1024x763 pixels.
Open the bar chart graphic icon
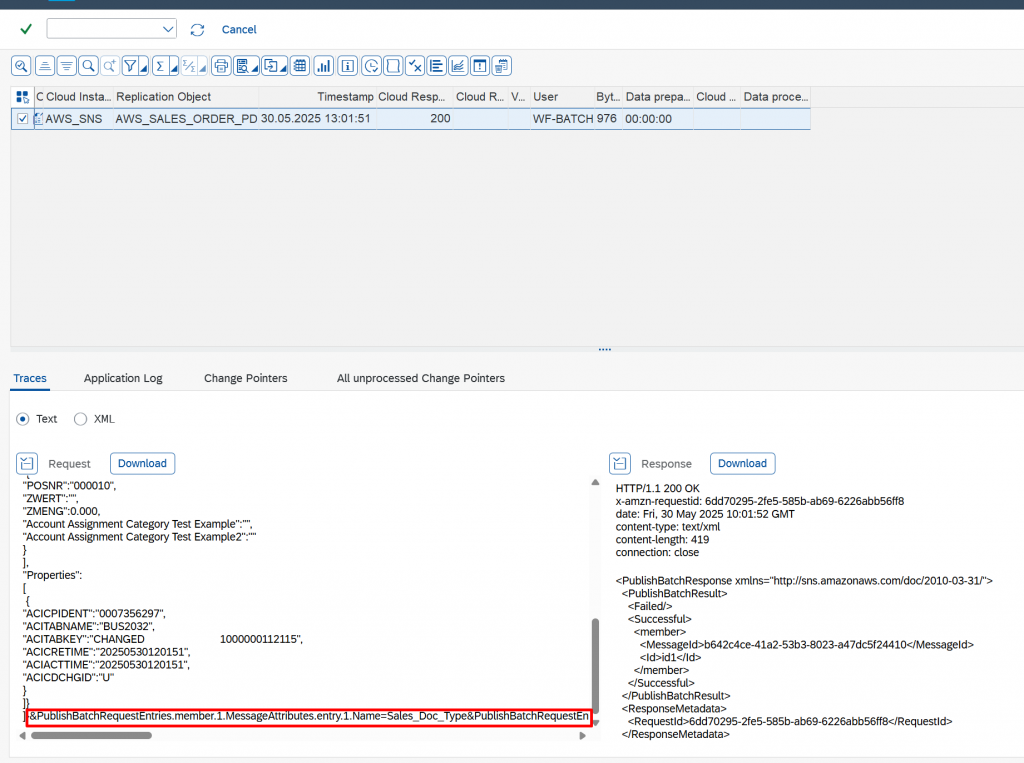pos(323,66)
